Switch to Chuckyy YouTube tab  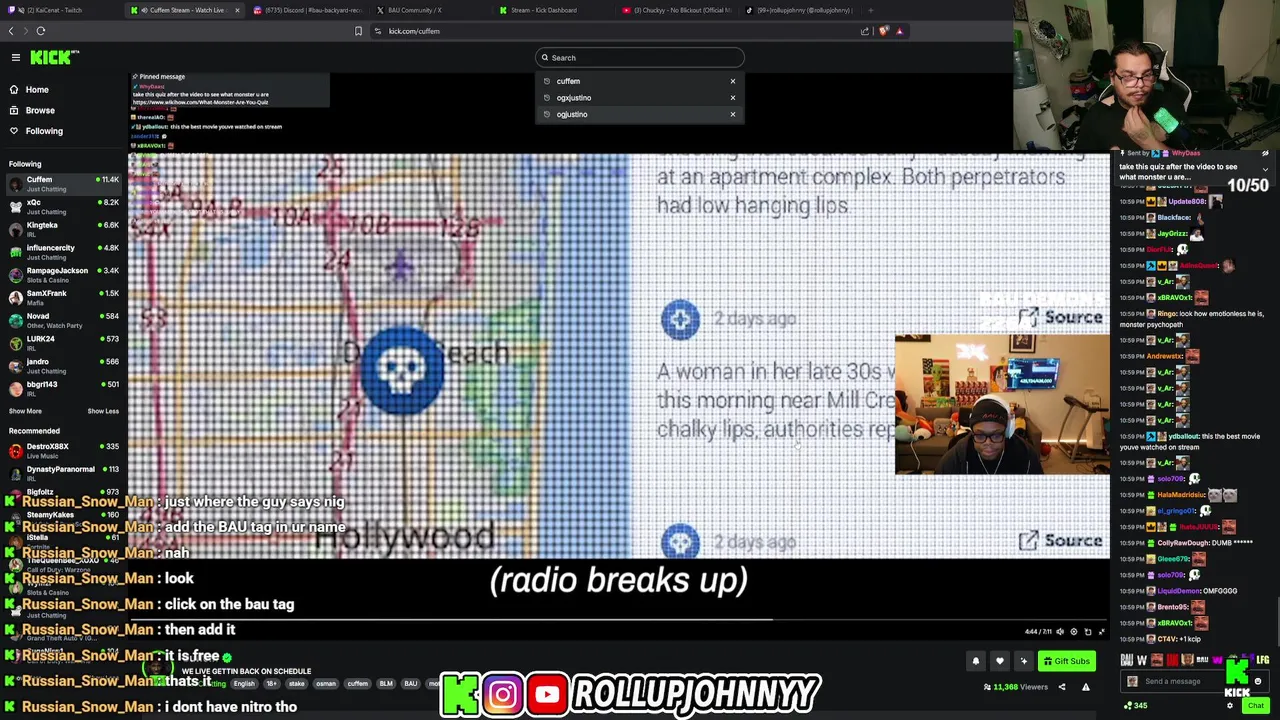pyautogui.click(x=676, y=10)
